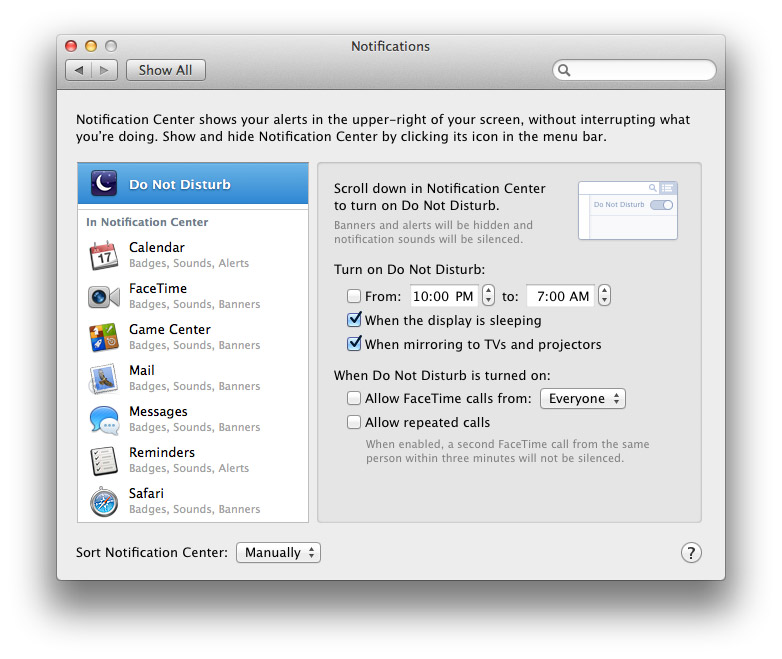Select the FaceTime camera icon
The width and height of the screenshot is (782, 659).
click(104, 296)
